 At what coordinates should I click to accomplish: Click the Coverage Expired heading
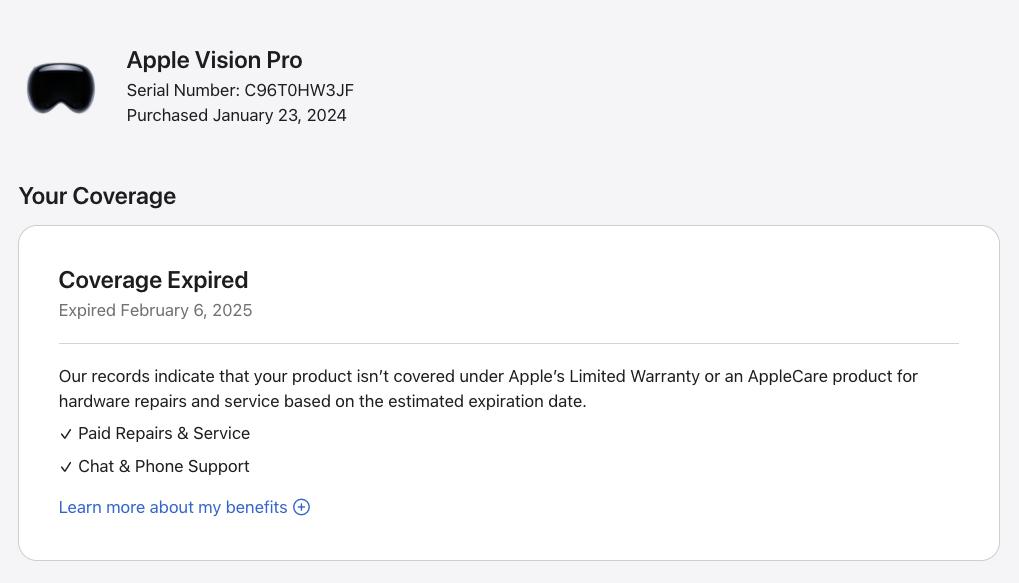pyautogui.click(x=153, y=280)
